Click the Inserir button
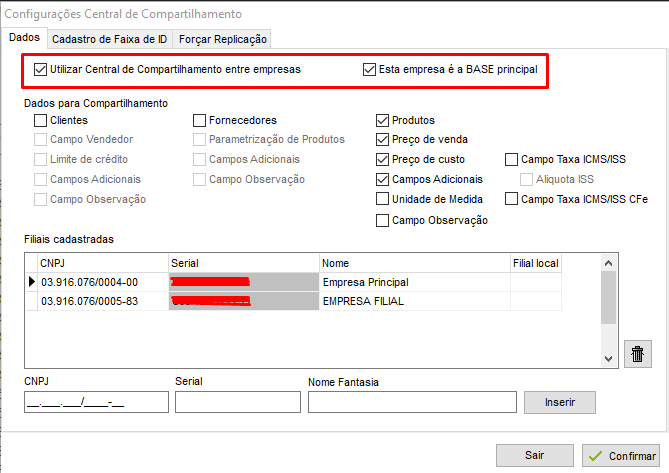This screenshot has height=473, width=669. [559, 402]
